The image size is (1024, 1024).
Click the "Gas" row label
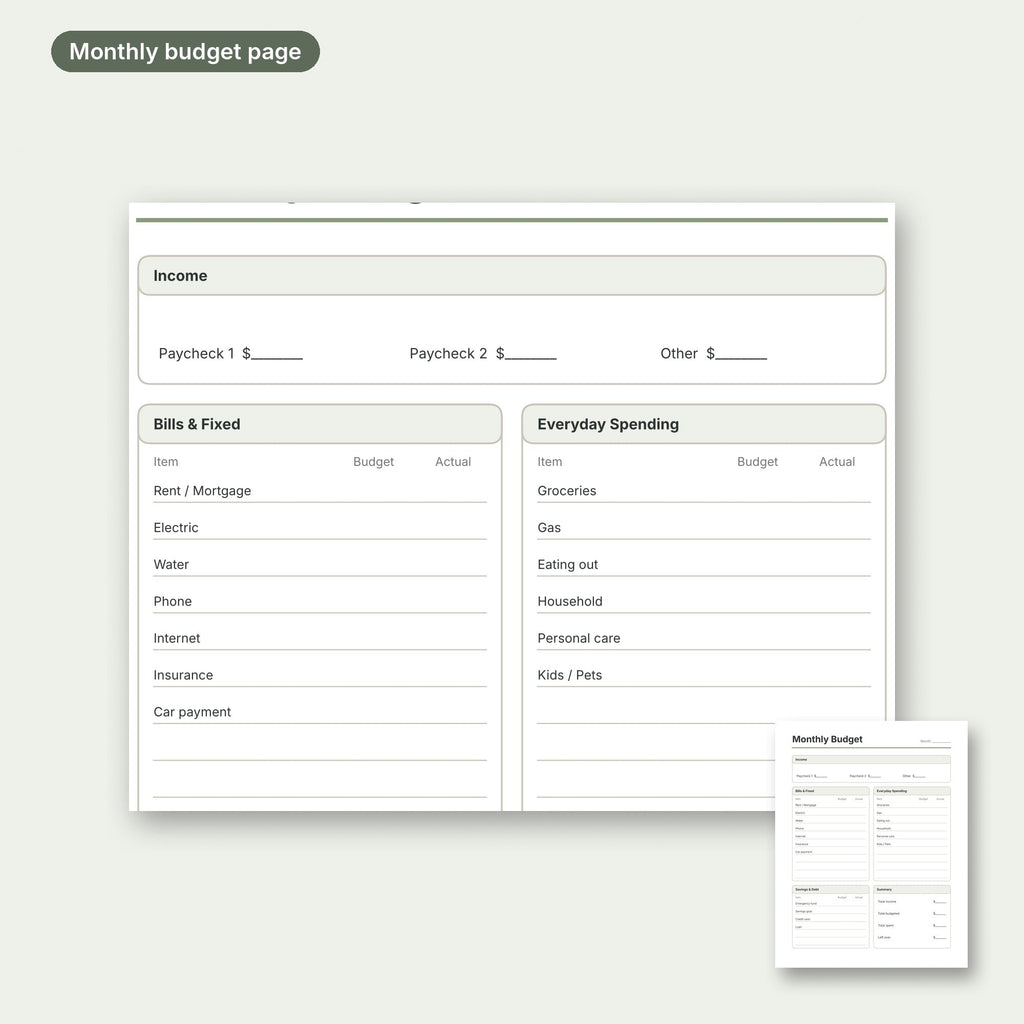tap(549, 527)
